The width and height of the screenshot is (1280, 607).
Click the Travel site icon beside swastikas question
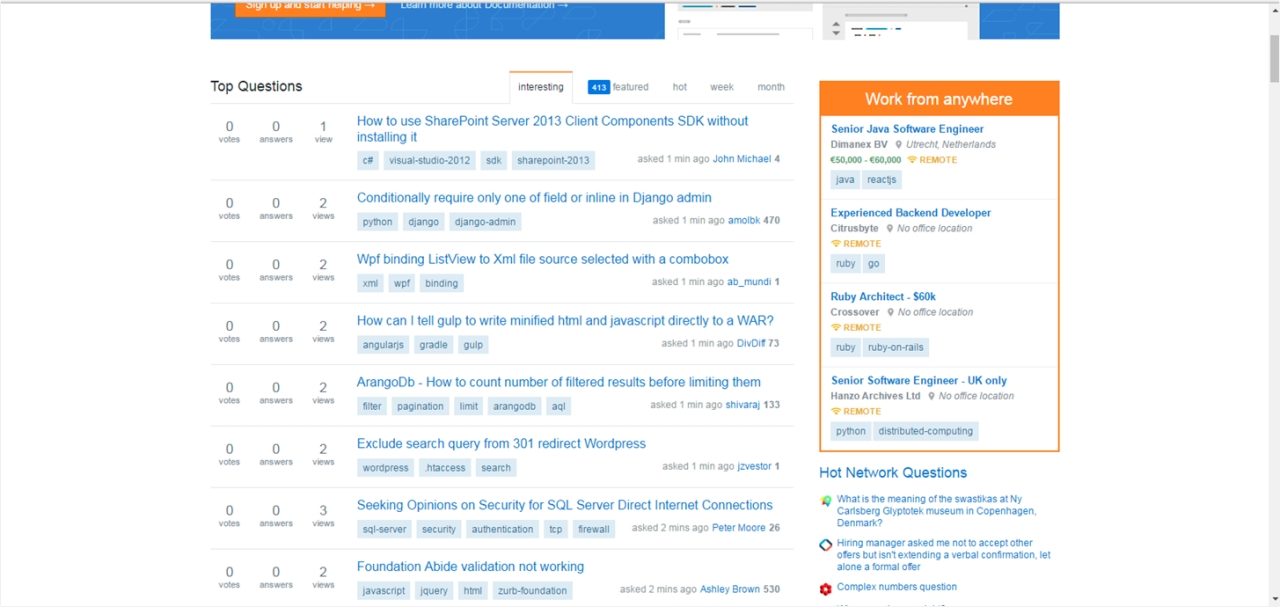826,500
